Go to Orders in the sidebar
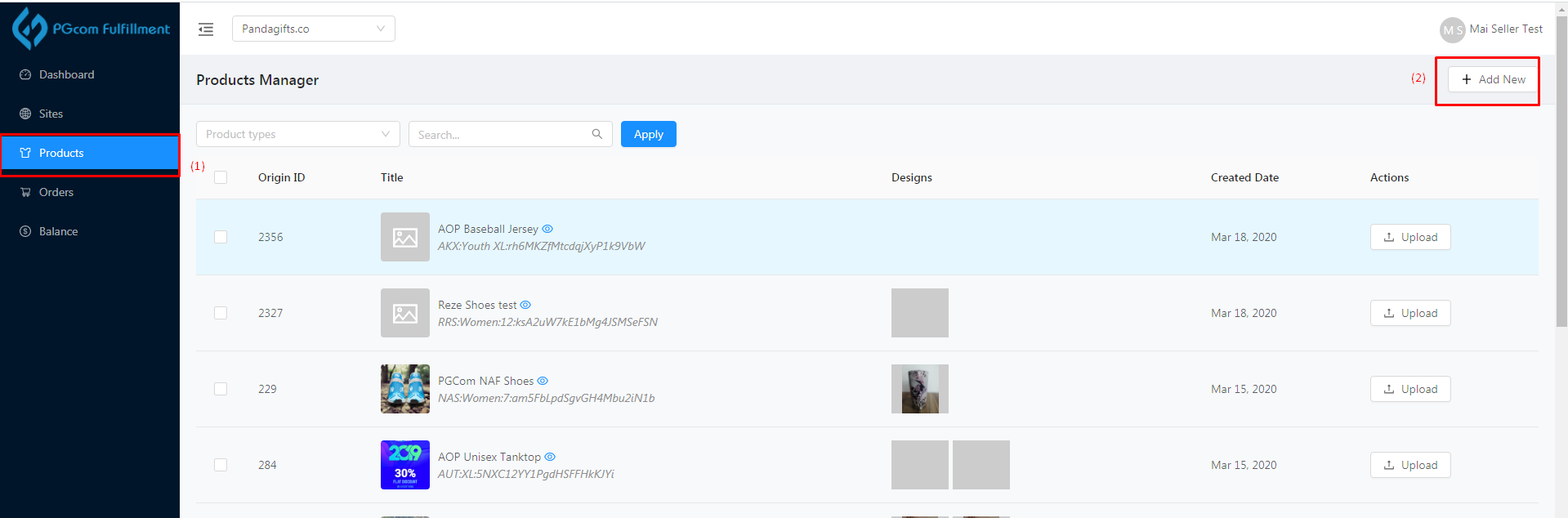This screenshot has width=1568, height=518. coord(56,192)
